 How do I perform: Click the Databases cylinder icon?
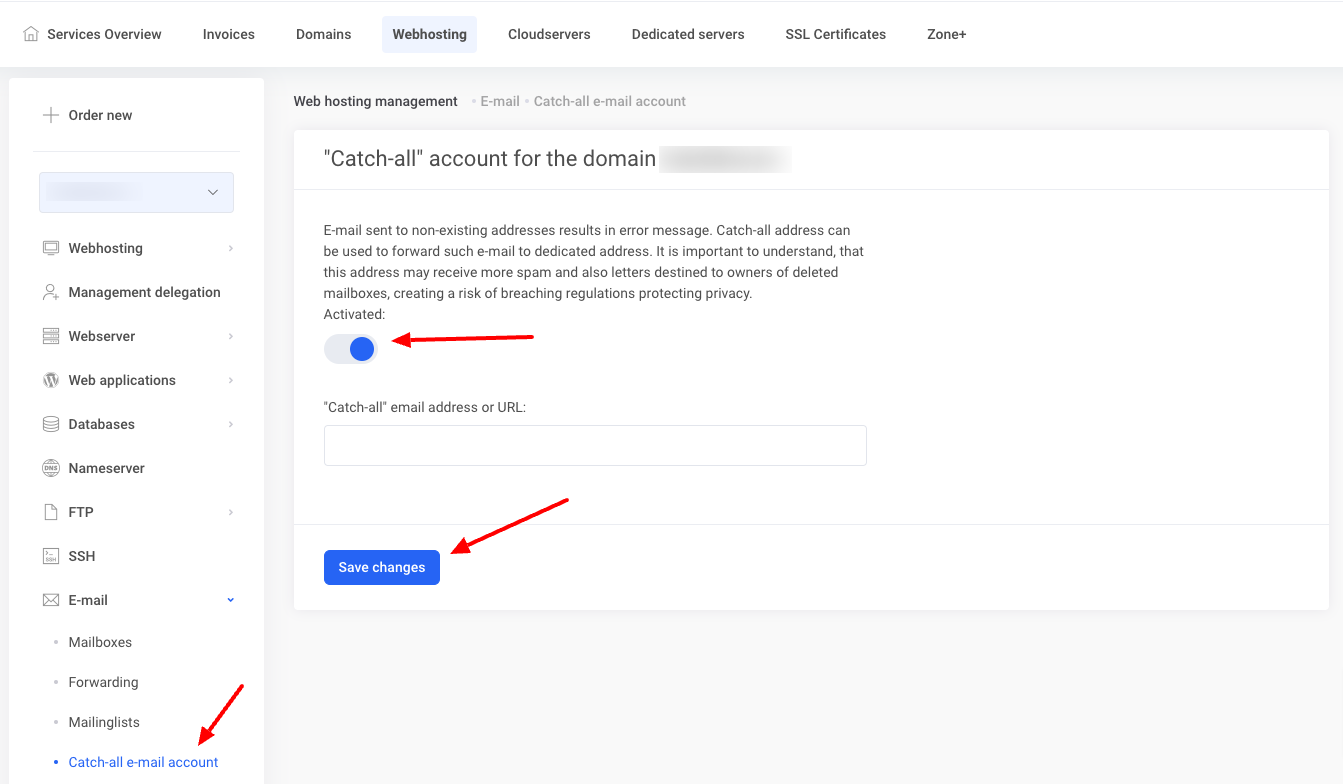click(51, 424)
